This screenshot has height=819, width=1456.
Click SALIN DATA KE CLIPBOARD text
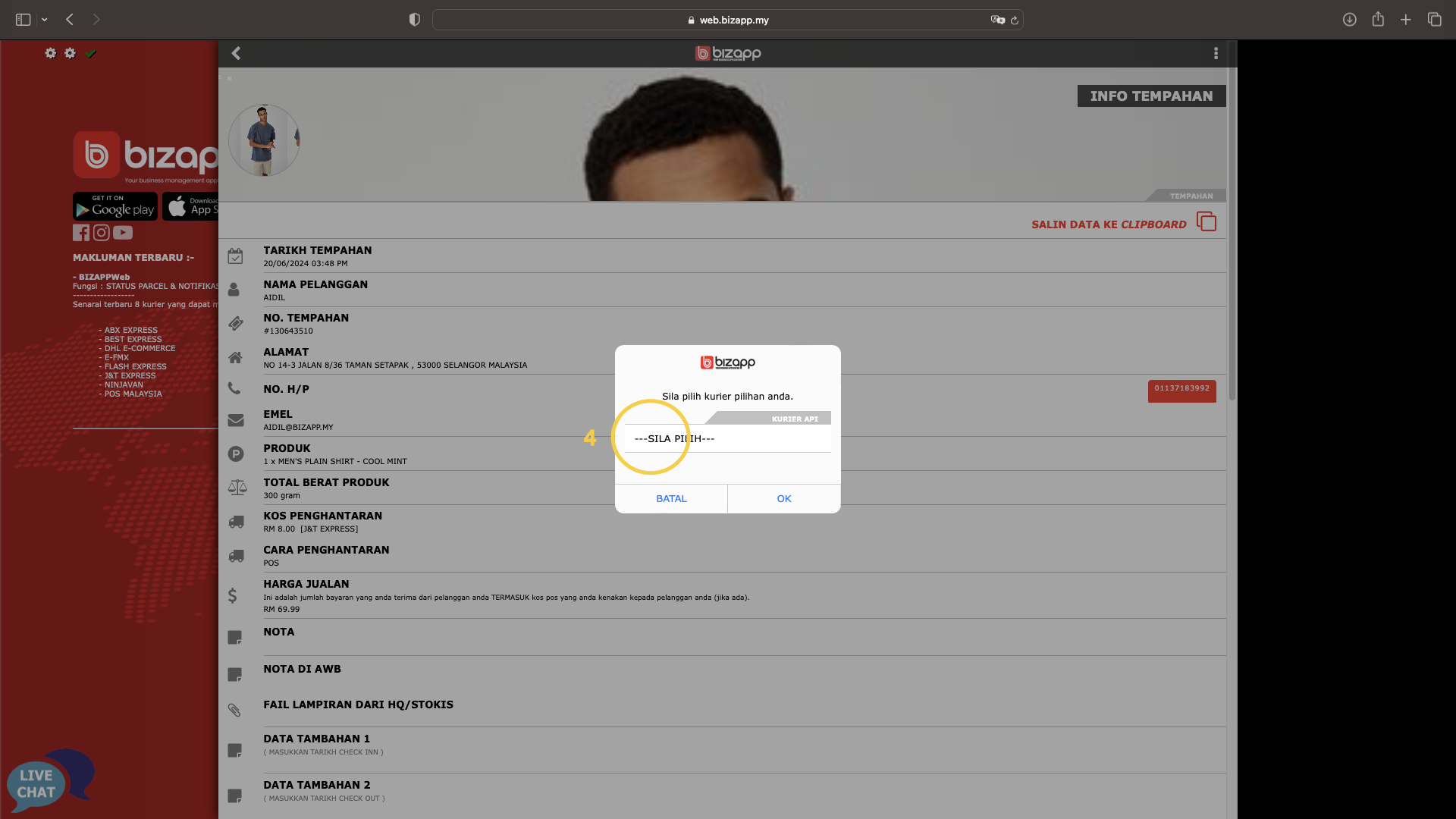pos(1109,224)
